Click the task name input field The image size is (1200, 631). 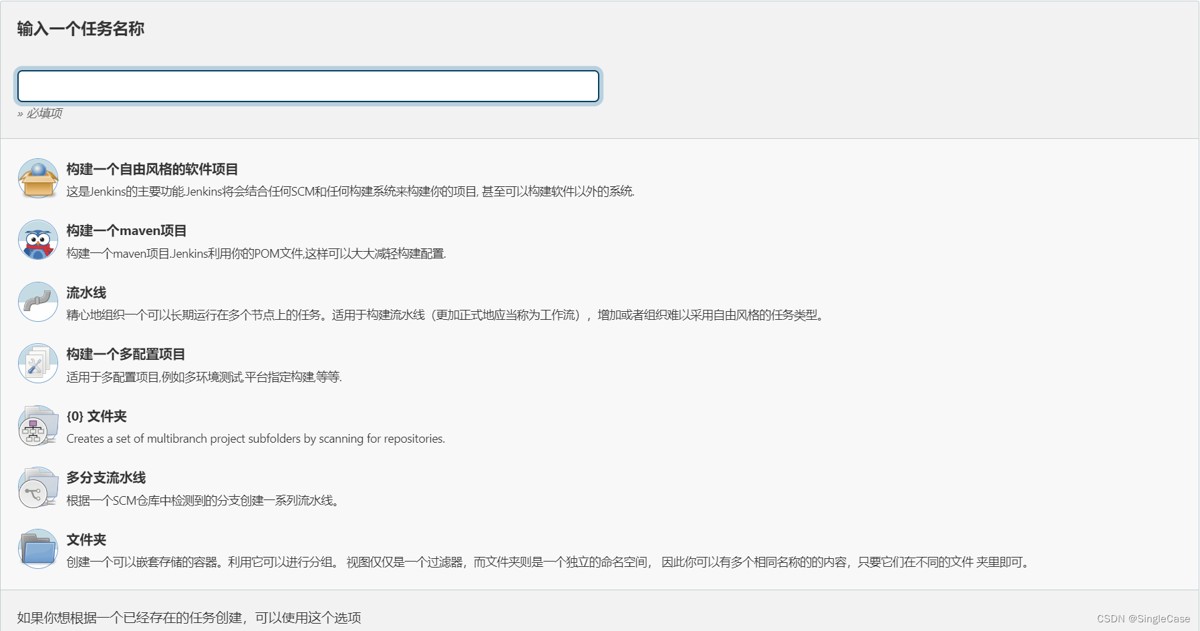pos(308,86)
